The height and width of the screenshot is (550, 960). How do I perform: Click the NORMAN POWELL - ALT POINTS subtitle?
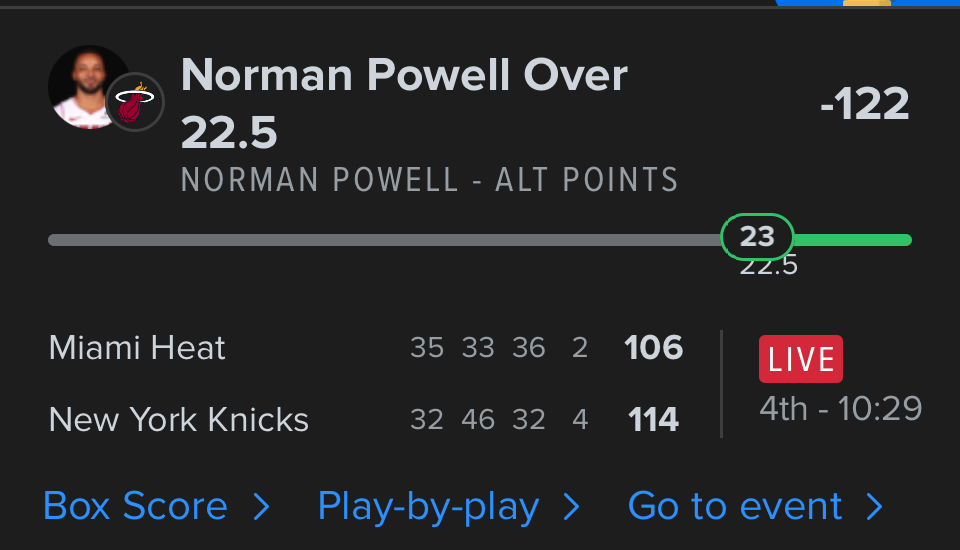click(x=430, y=181)
